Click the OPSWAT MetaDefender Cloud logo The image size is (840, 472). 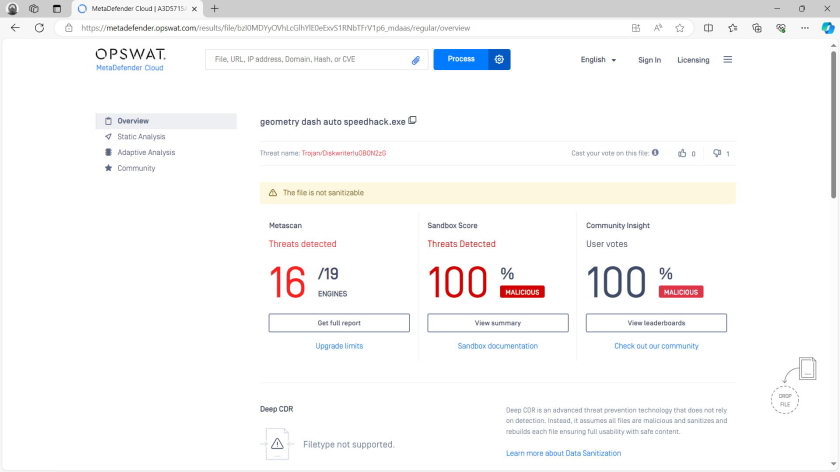(x=130, y=59)
